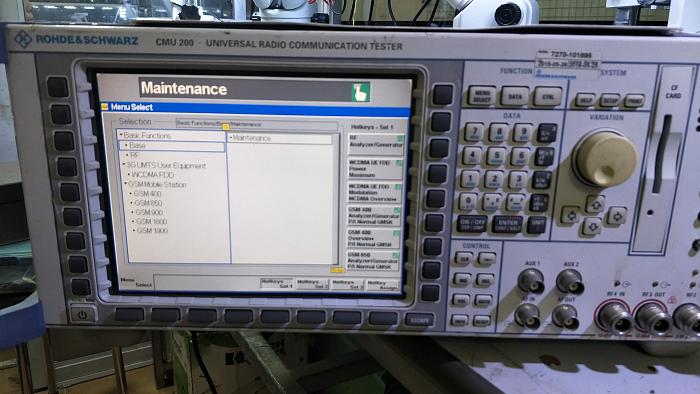Viewport: 700px width, 394px height.
Task: Collapse the GSM Mobile Station node
Action: [125, 183]
